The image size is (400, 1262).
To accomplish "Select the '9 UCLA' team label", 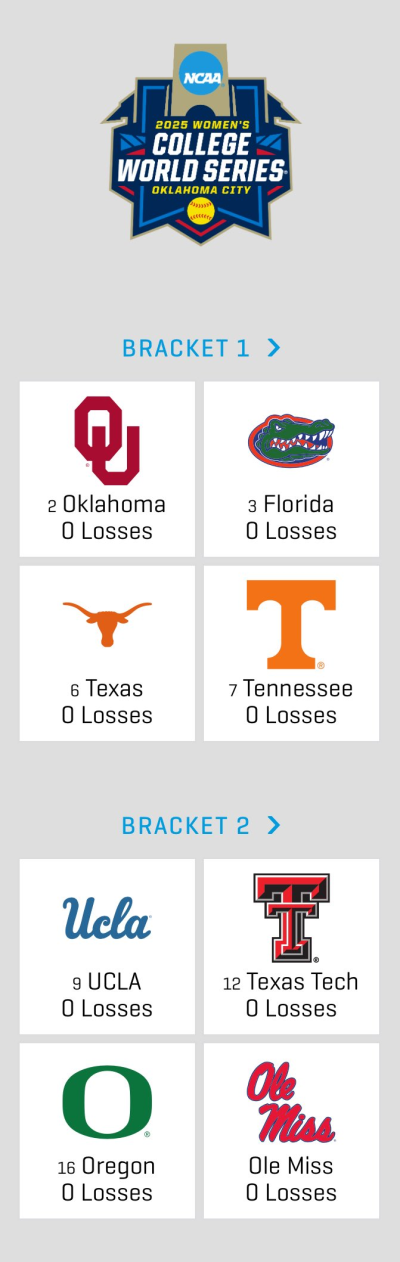I will click(x=107, y=982).
